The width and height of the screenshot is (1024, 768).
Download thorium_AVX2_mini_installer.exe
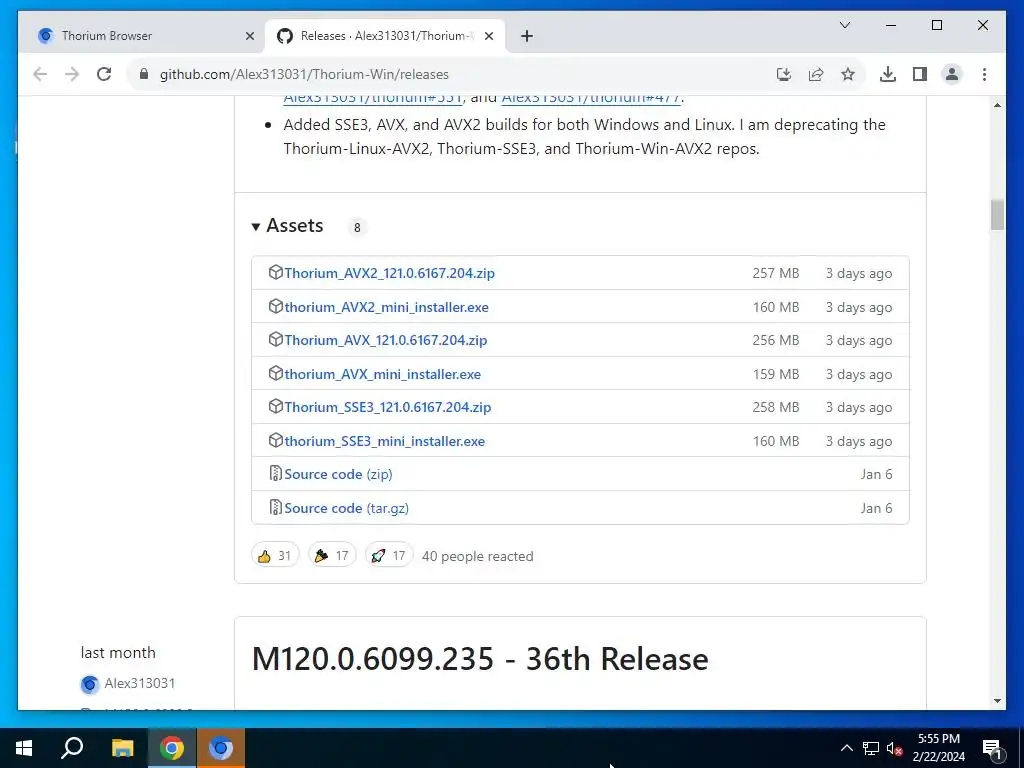(x=387, y=307)
